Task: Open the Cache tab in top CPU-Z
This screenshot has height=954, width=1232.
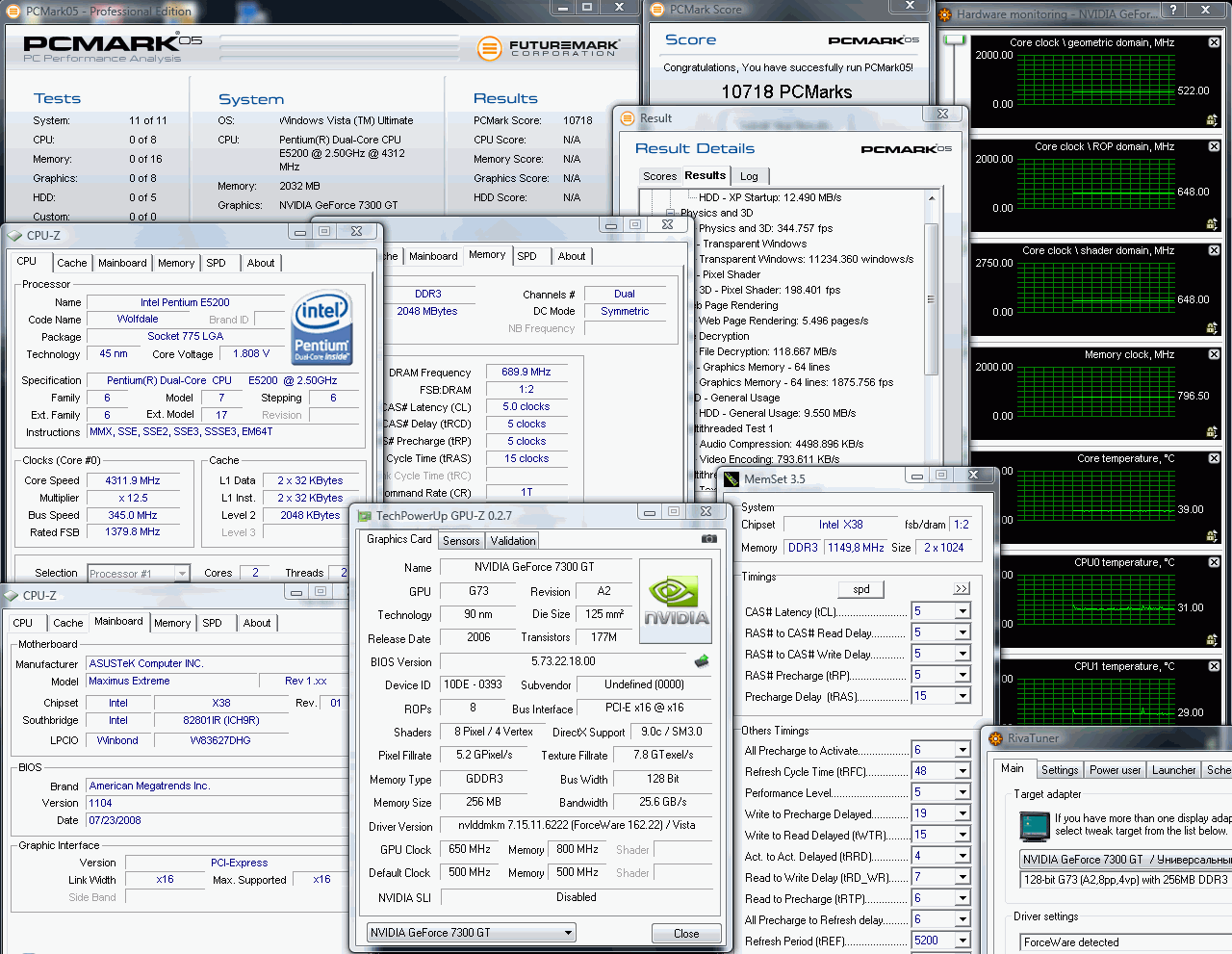Action: [x=72, y=263]
